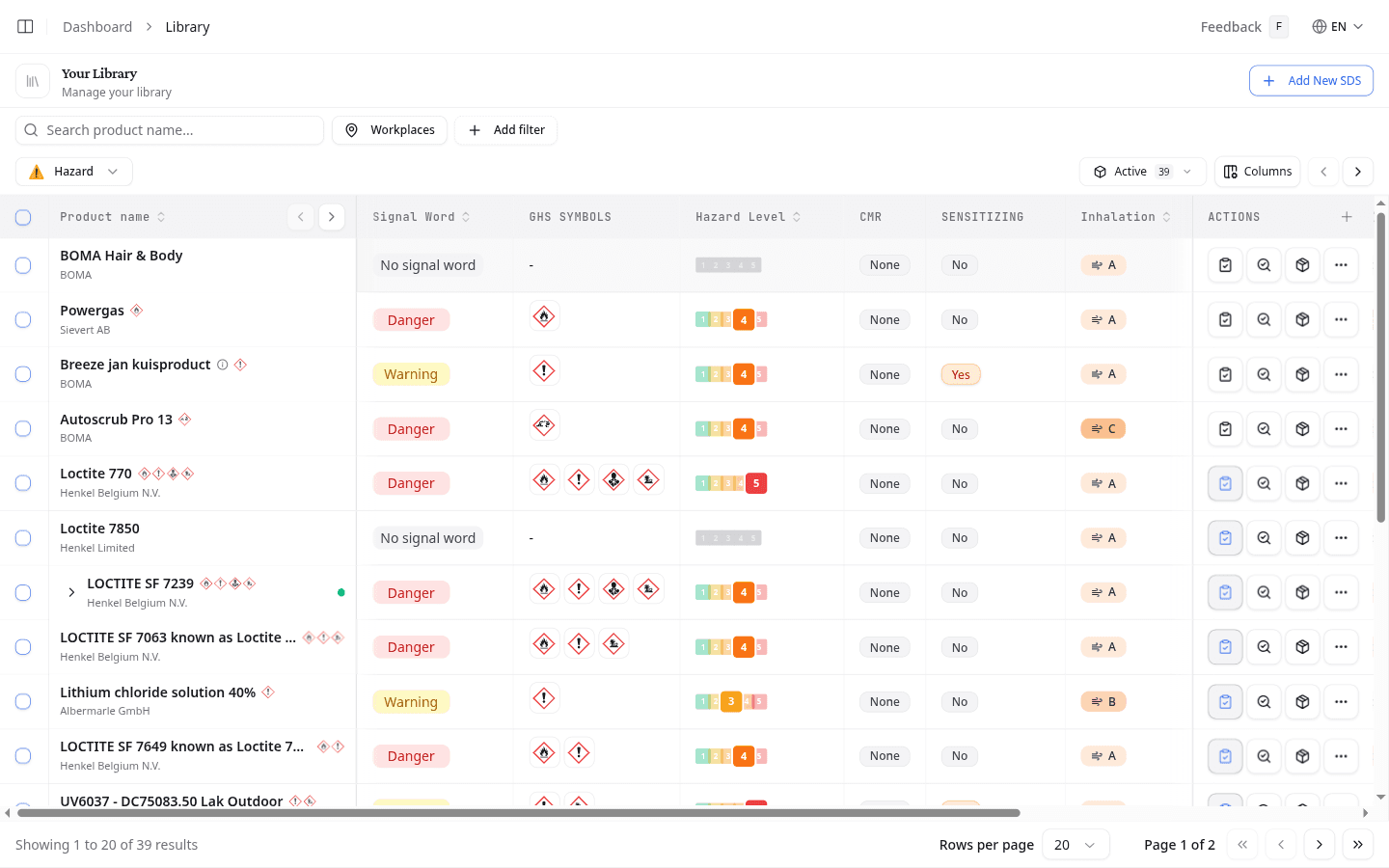The width and height of the screenshot is (1389, 868).
Task: Click cube icon for LOCTITE SF 7239 row
Action: click(1302, 592)
